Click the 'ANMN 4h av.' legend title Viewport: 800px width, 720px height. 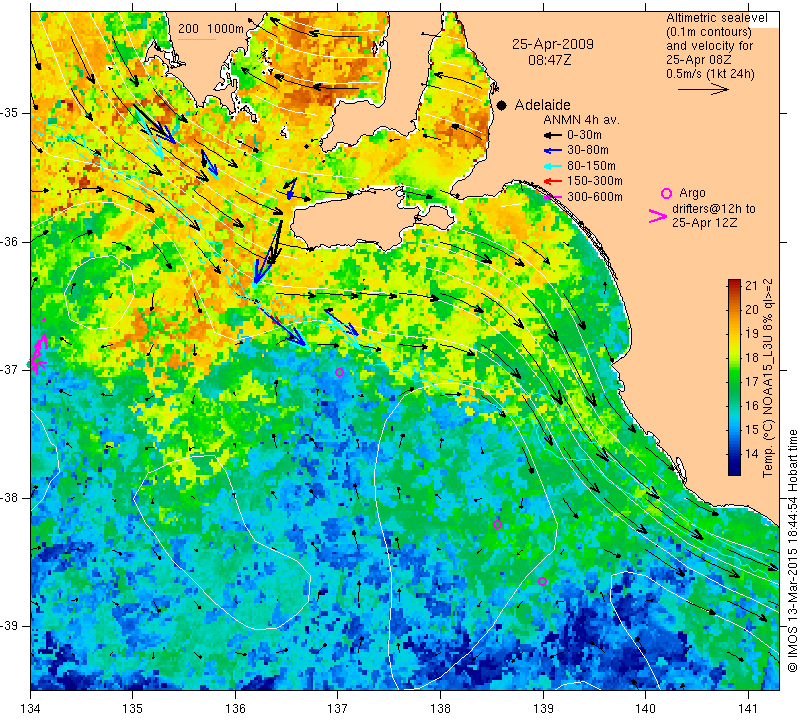pyautogui.click(x=581, y=120)
